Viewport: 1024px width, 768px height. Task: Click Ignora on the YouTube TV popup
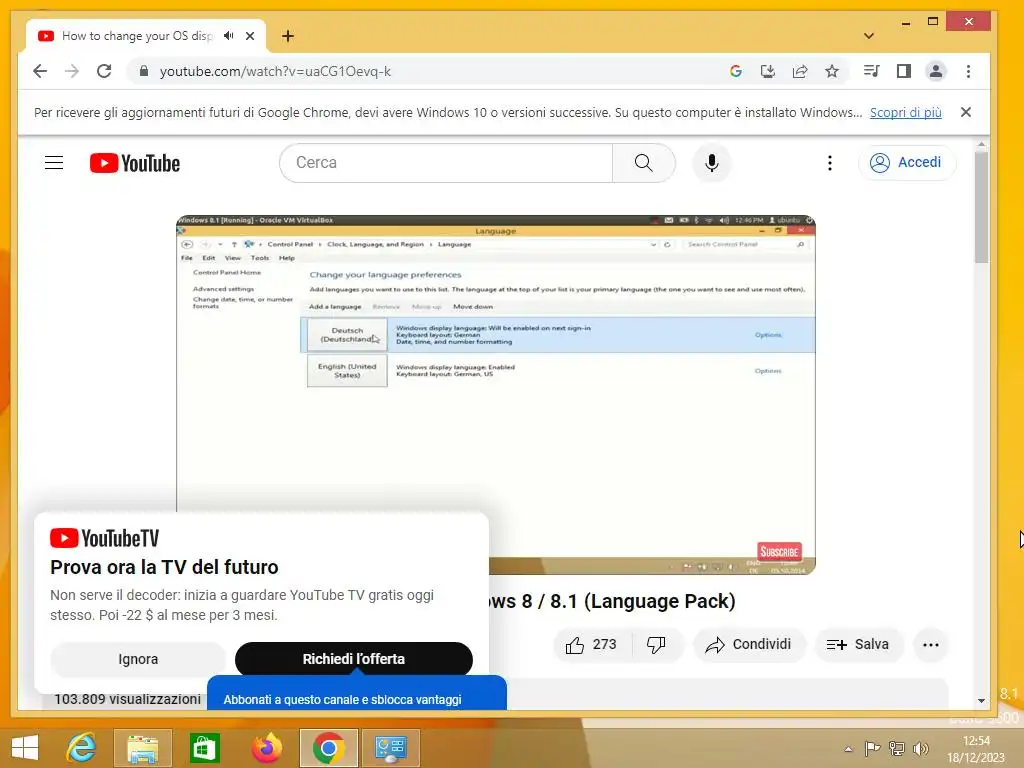pos(138,659)
